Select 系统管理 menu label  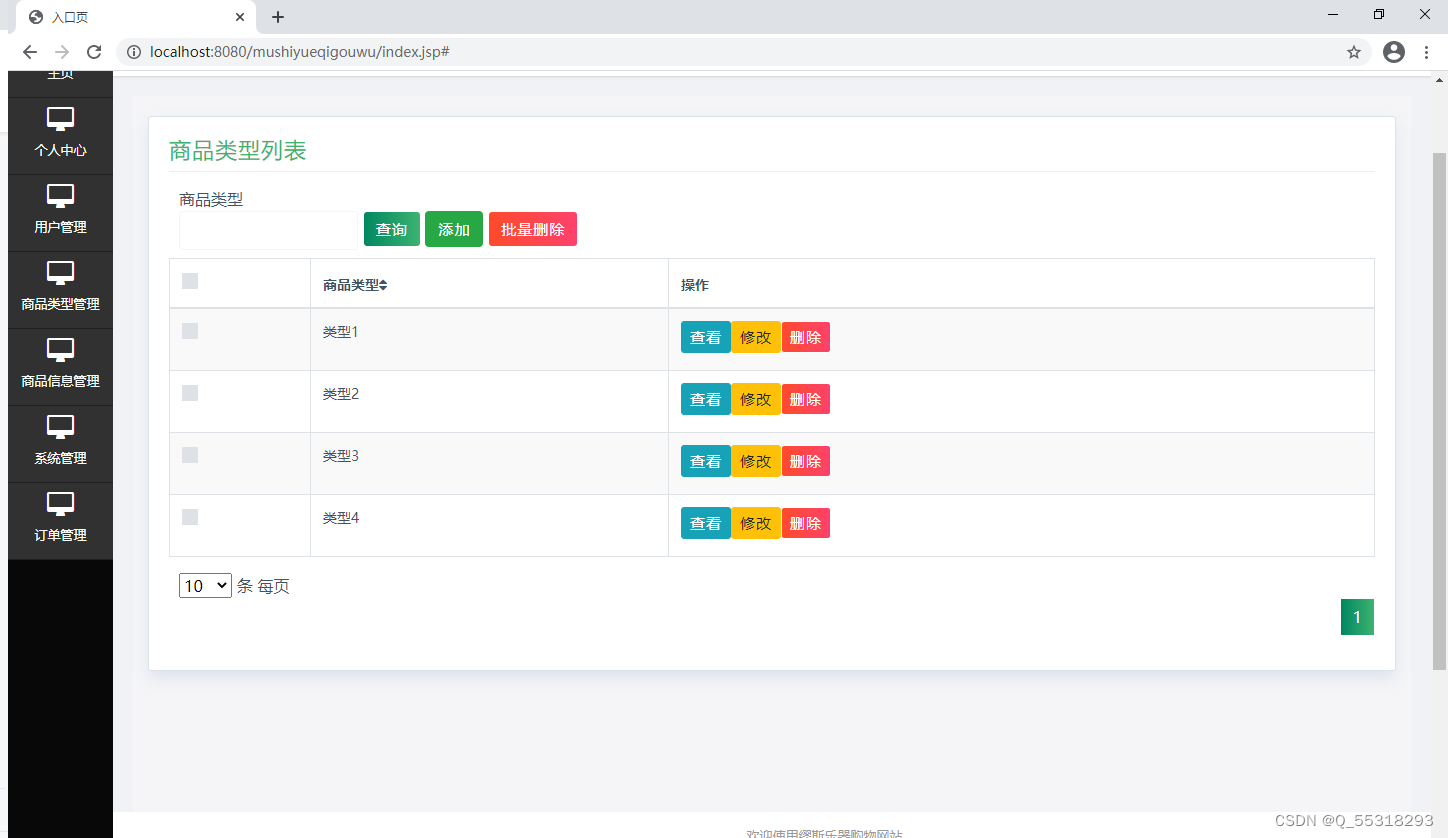60,458
